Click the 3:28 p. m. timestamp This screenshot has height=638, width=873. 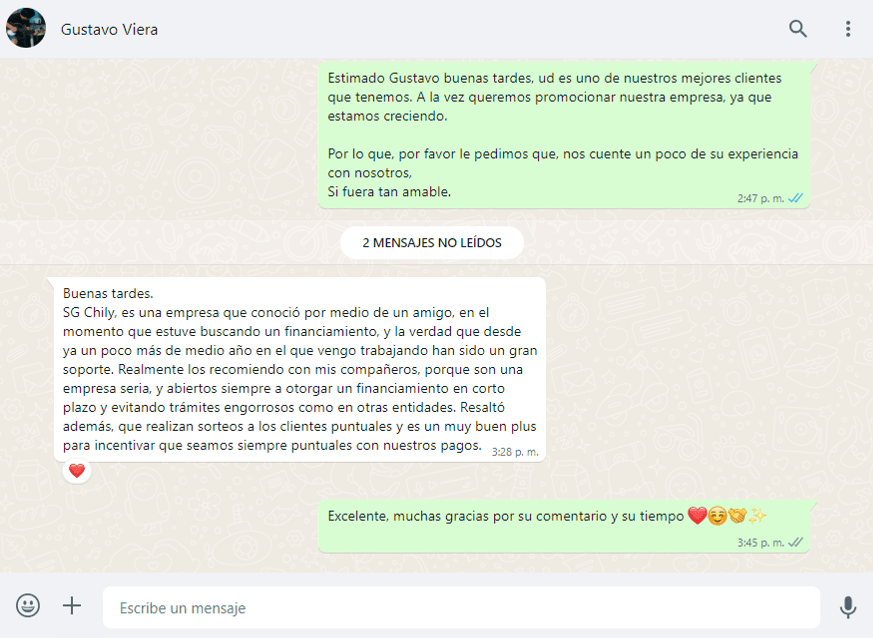click(515, 452)
